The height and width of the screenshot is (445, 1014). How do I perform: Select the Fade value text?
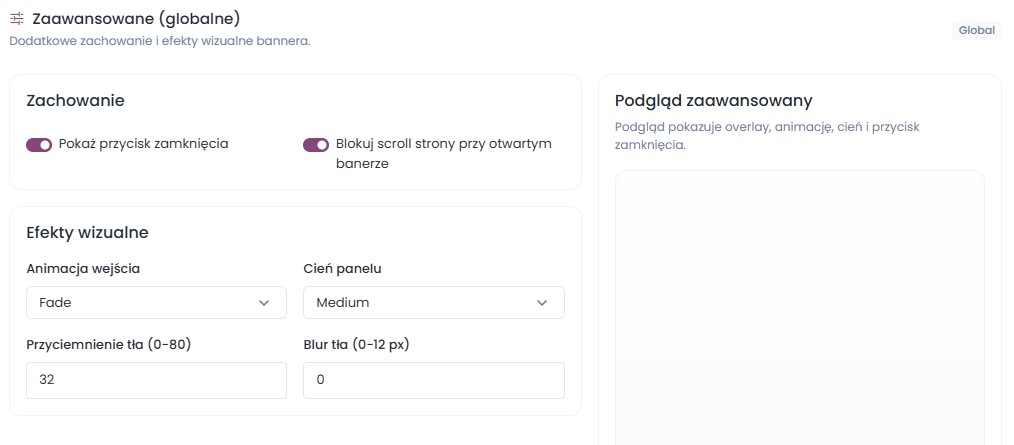[56, 303]
